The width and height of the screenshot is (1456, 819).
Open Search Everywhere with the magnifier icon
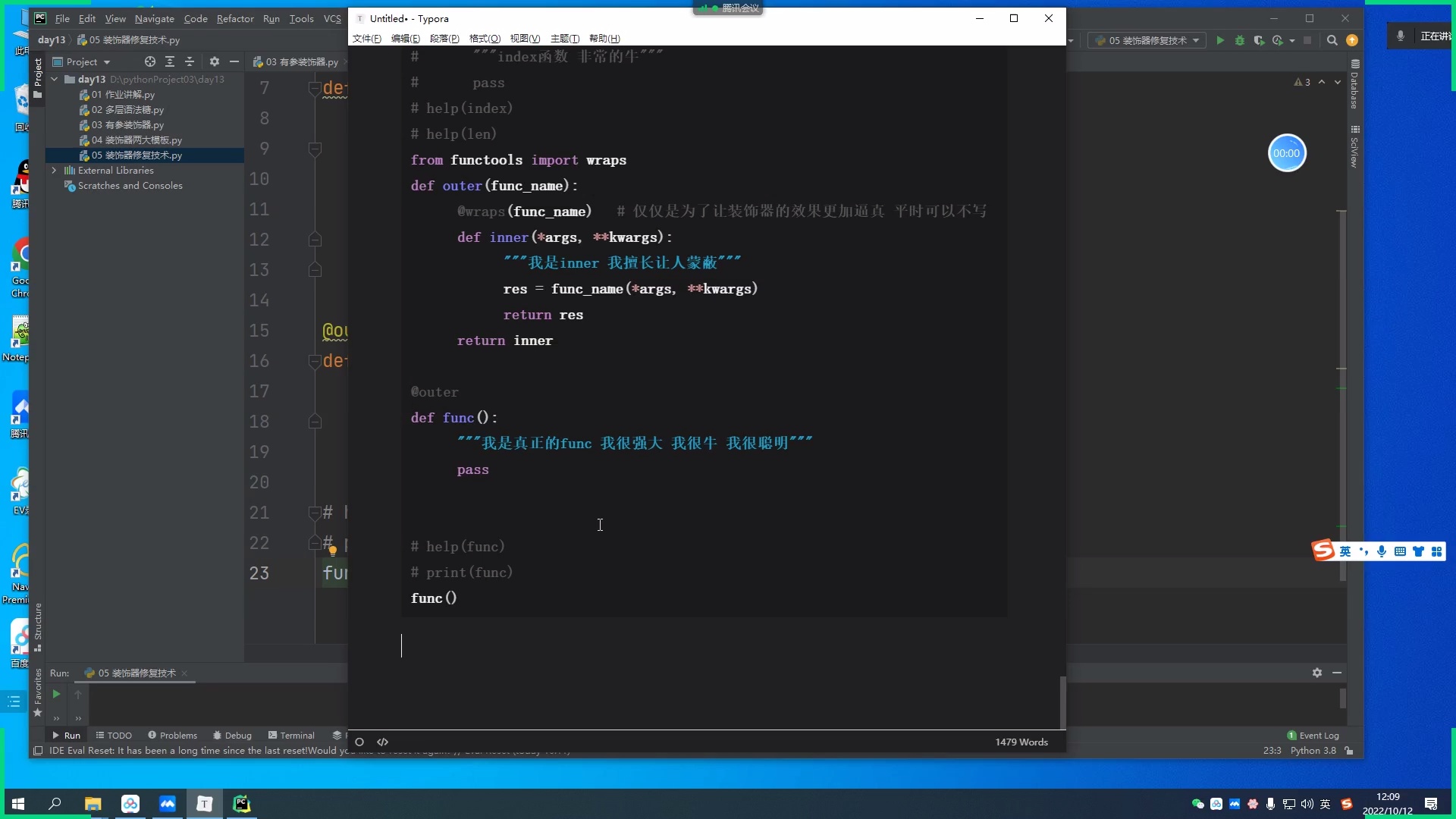tap(1332, 40)
